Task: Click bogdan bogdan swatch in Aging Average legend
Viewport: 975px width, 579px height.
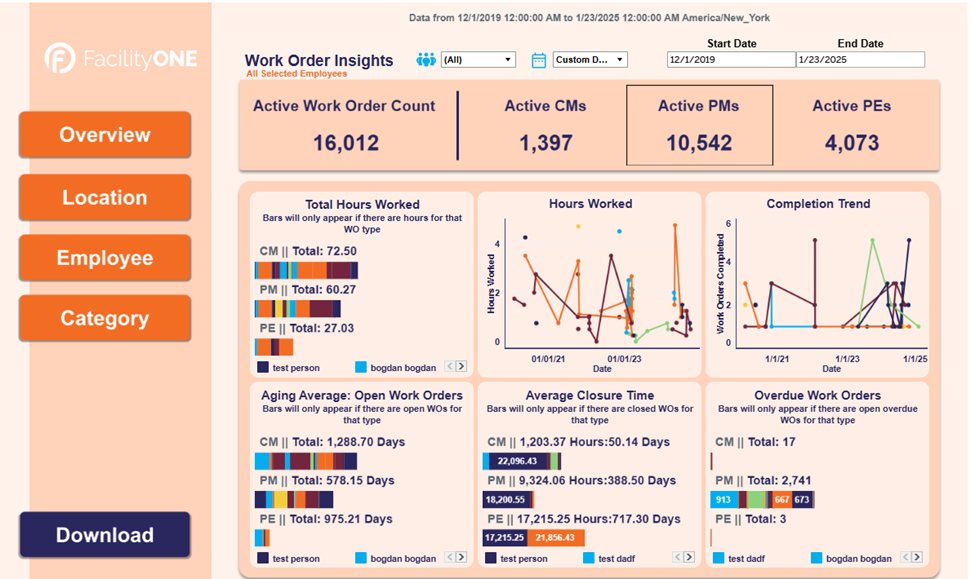Action: pyautogui.click(x=361, y=558)
